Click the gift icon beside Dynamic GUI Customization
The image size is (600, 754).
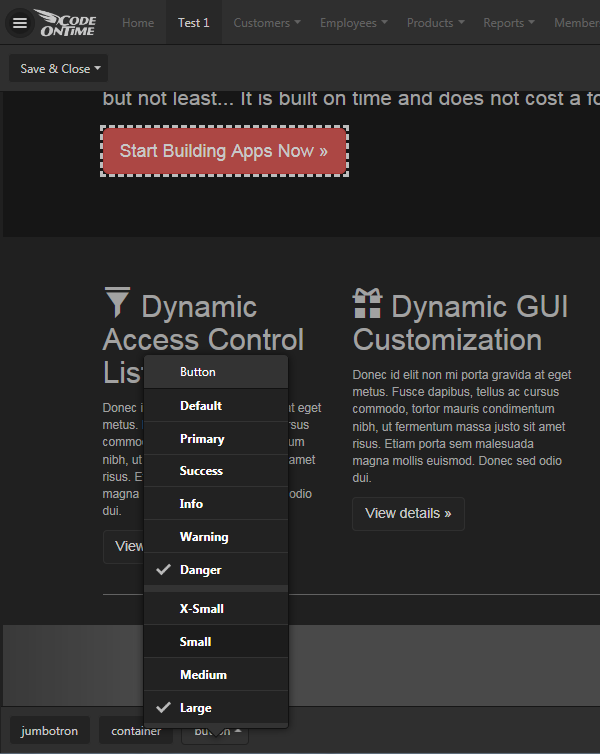coord(367,303)
